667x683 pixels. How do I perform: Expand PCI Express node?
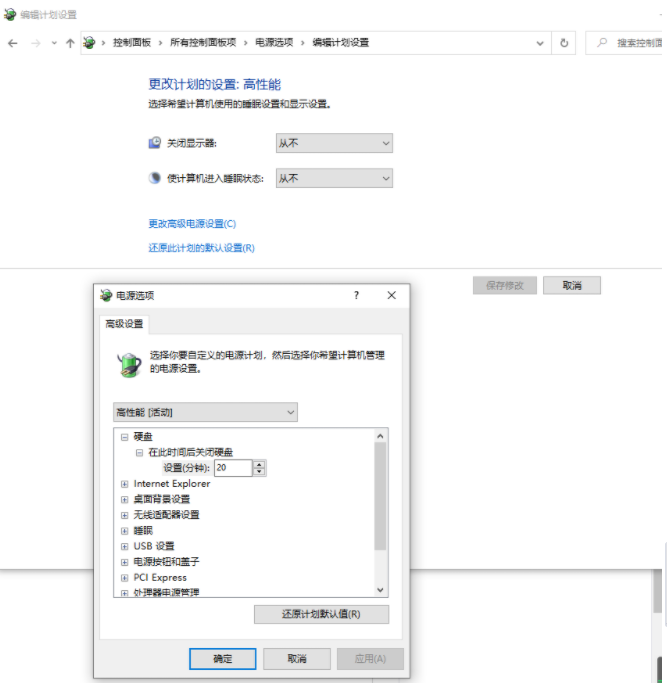coord(125,578)
